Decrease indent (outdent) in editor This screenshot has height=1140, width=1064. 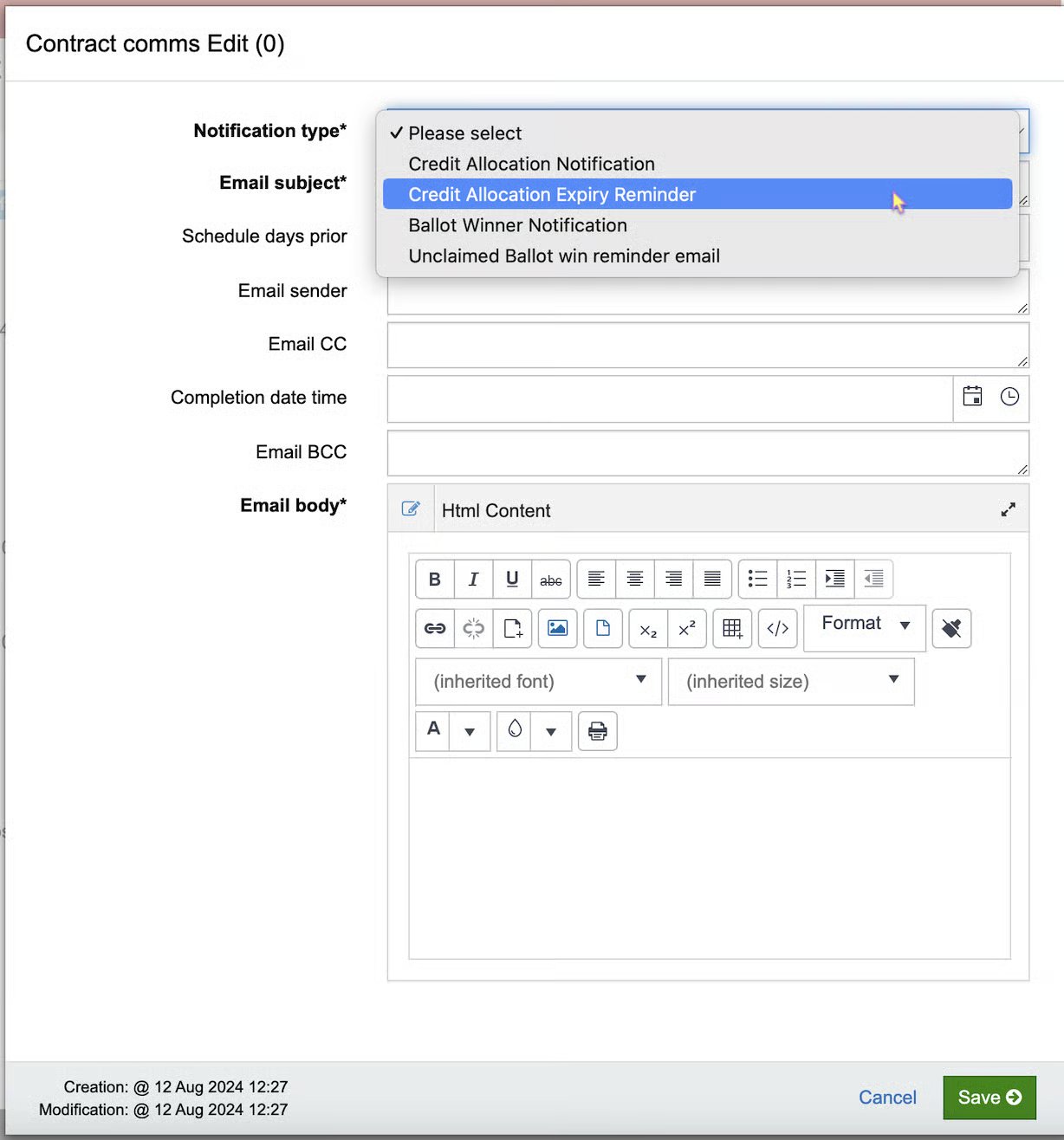pos(873,580)
